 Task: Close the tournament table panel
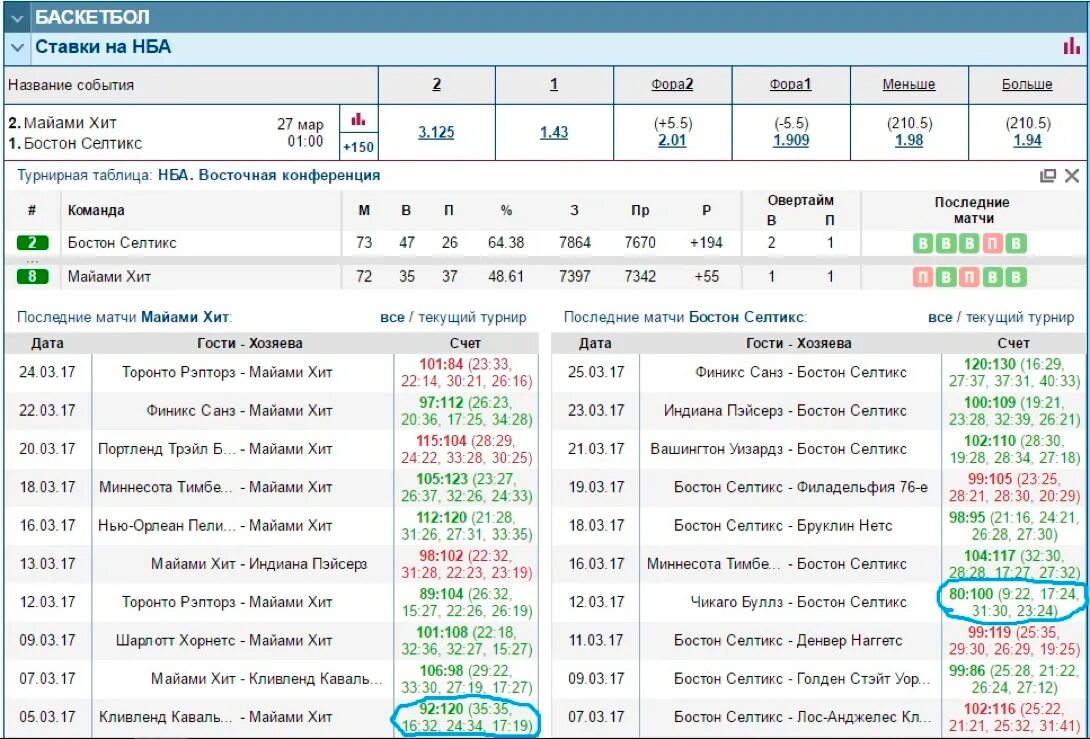[x=1071, y=175]
